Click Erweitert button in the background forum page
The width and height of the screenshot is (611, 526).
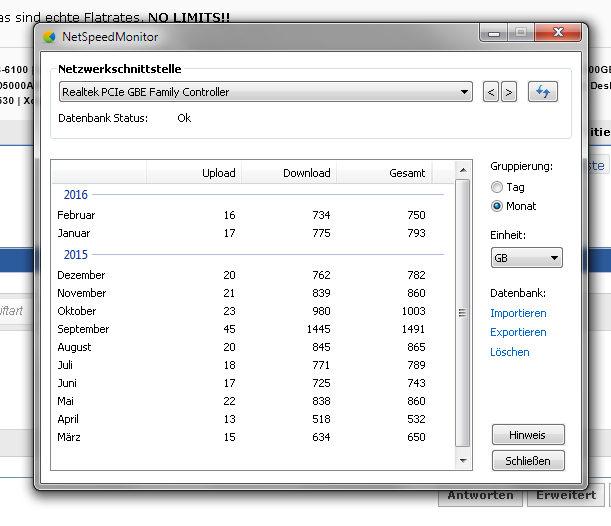[566, 496]
